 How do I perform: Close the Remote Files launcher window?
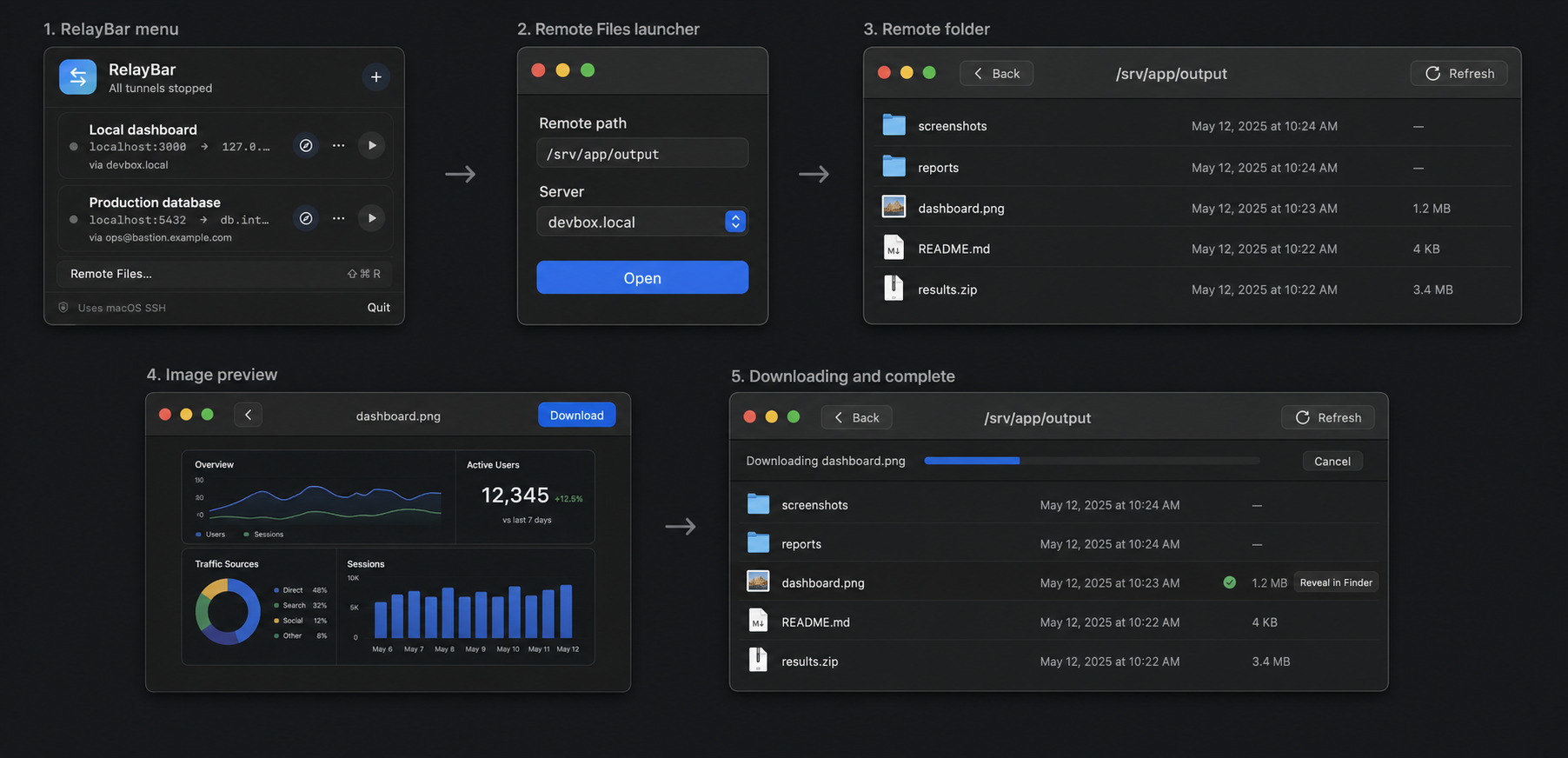click(538, 70)
